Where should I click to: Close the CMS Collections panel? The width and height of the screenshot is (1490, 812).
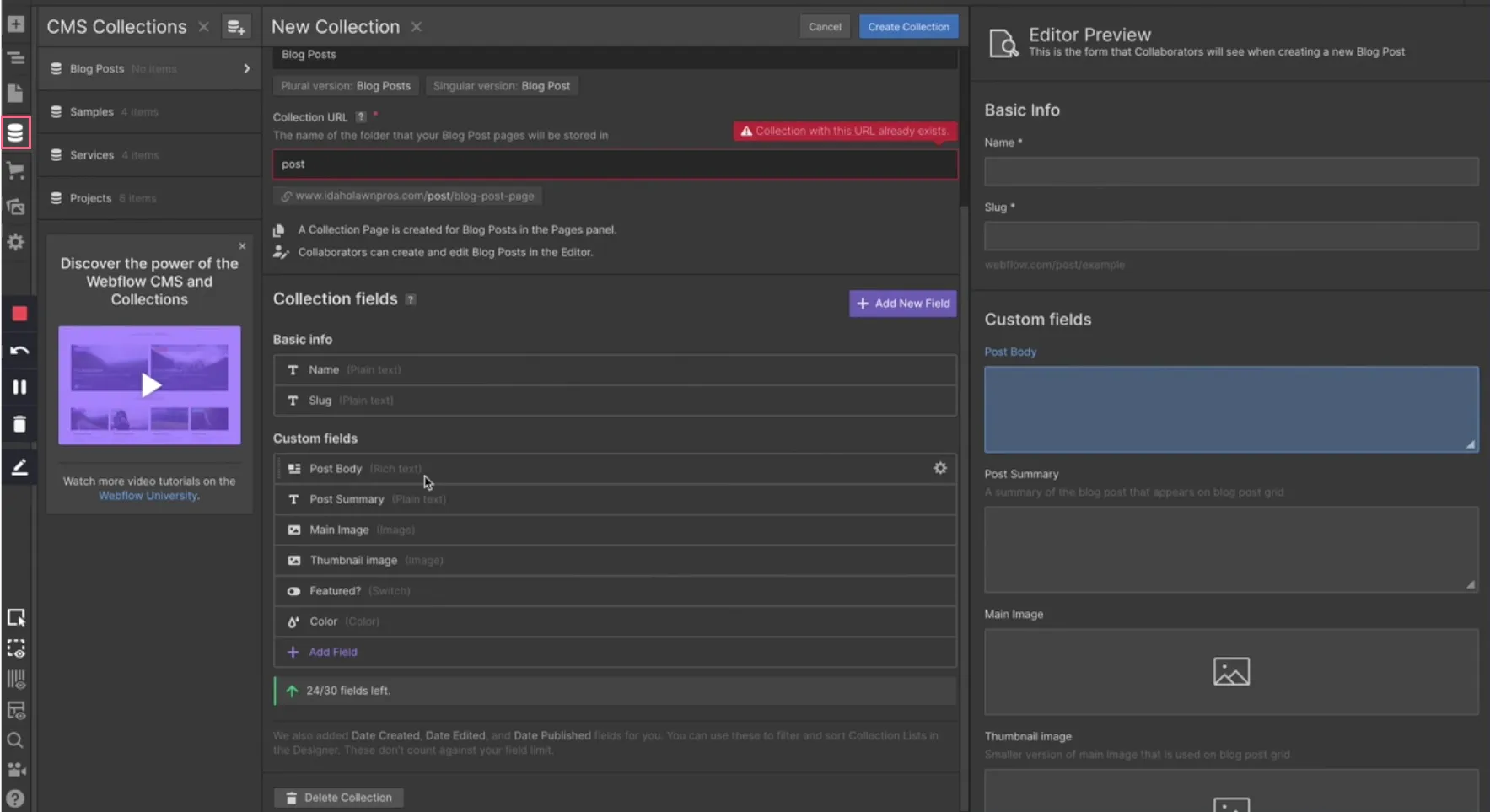tap(203, 27)
